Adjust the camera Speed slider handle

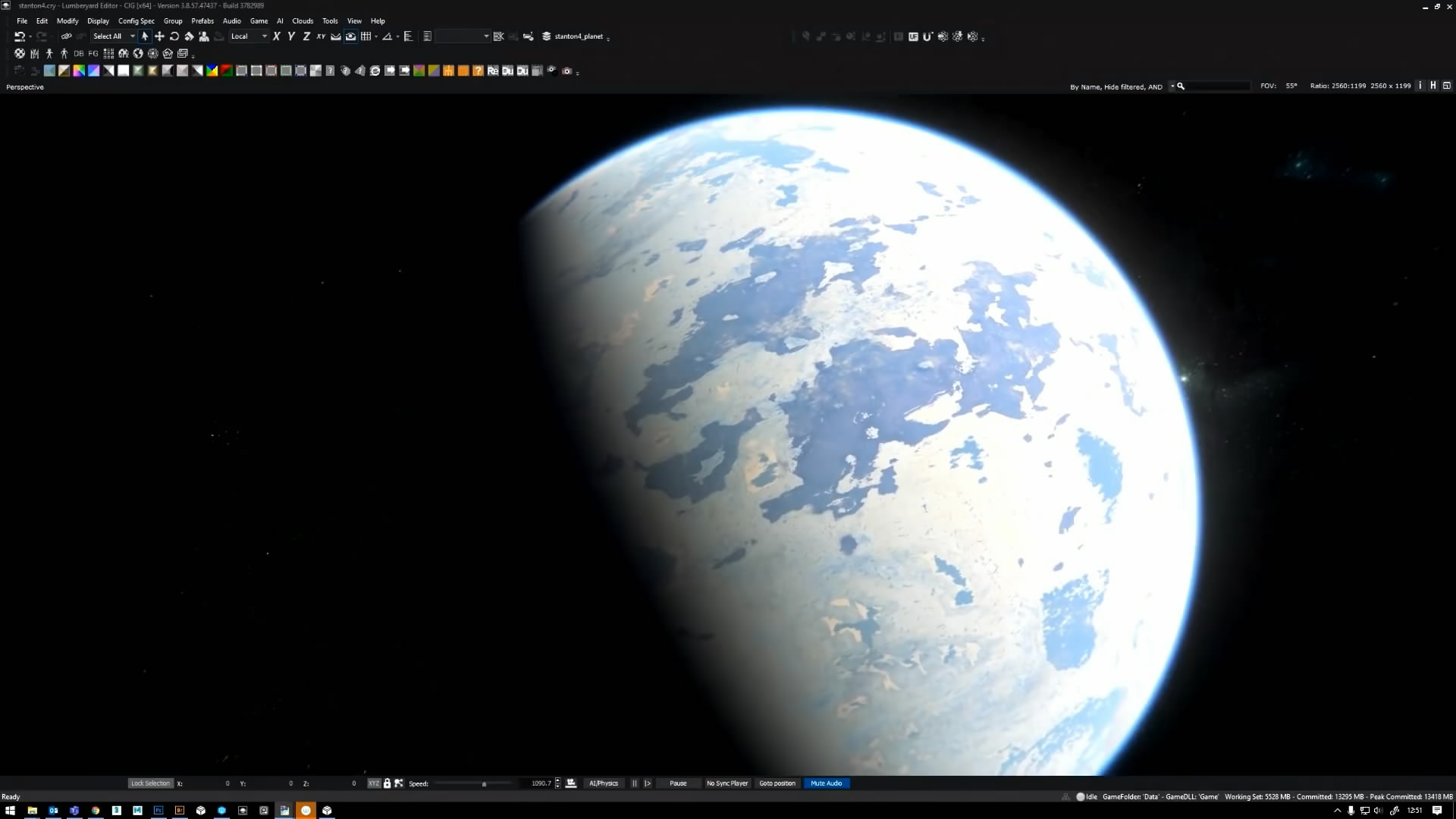[484, 784]
